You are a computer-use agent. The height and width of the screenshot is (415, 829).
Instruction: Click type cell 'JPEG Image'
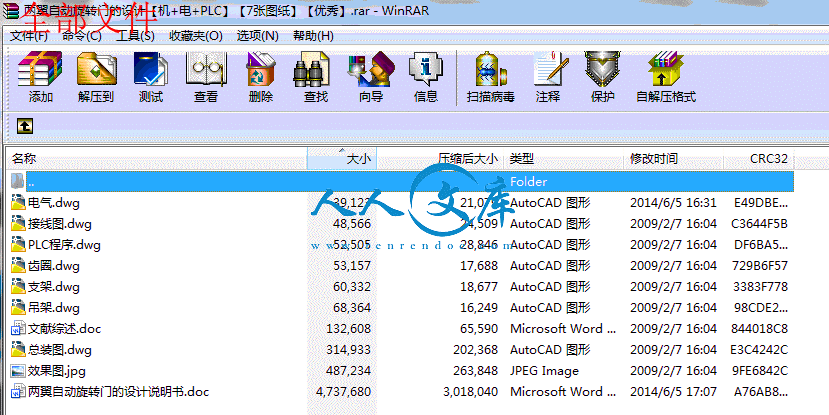544,371
